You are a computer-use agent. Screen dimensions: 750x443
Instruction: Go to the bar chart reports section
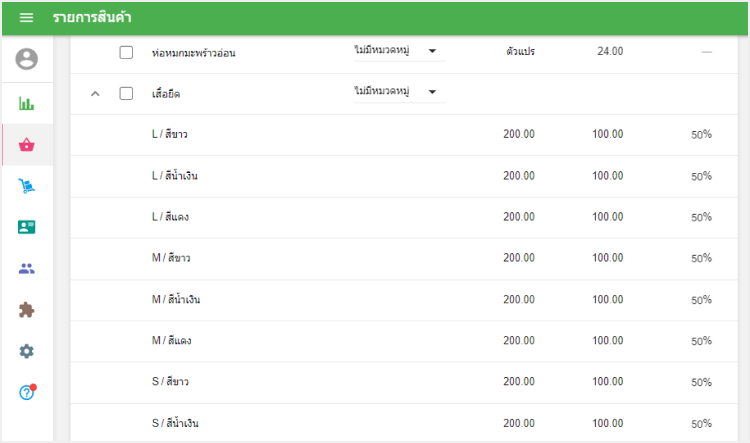(x=27, y=103)
